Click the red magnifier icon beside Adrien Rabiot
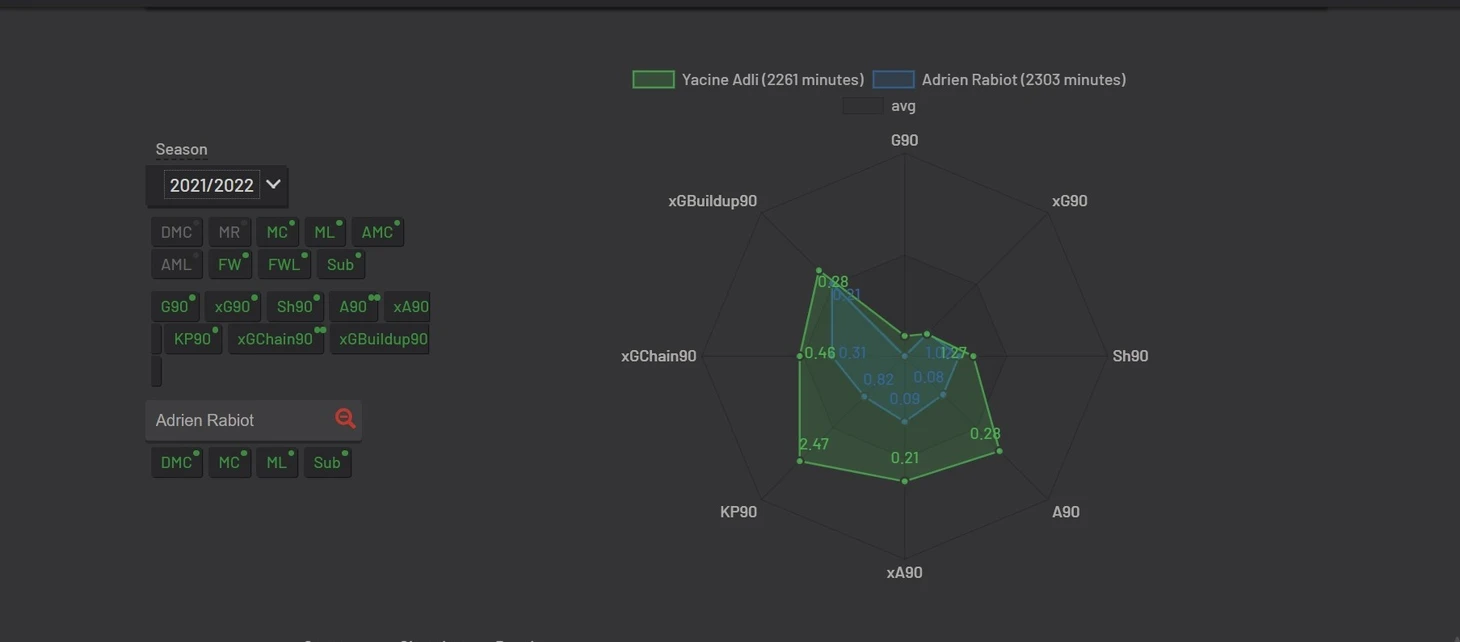This screenshot has height=642, width=1460. pos(345,419)
